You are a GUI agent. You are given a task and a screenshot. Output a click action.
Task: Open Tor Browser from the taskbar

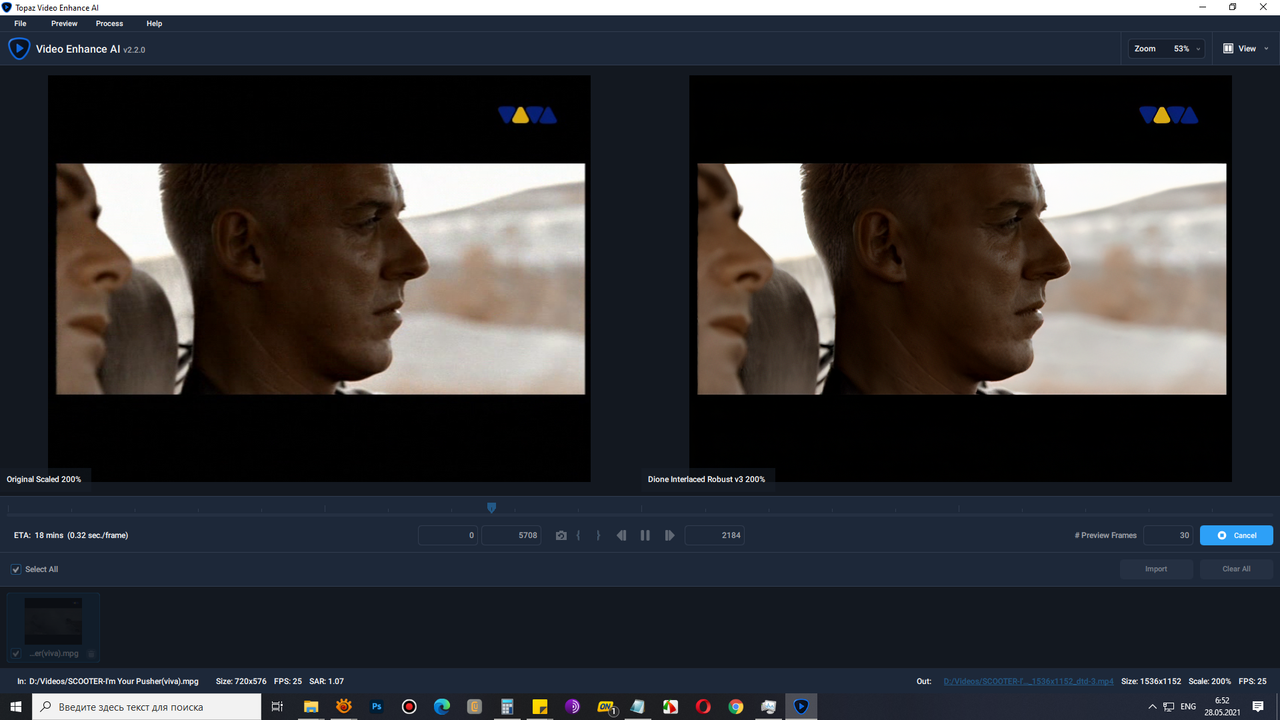click(572, 707)
